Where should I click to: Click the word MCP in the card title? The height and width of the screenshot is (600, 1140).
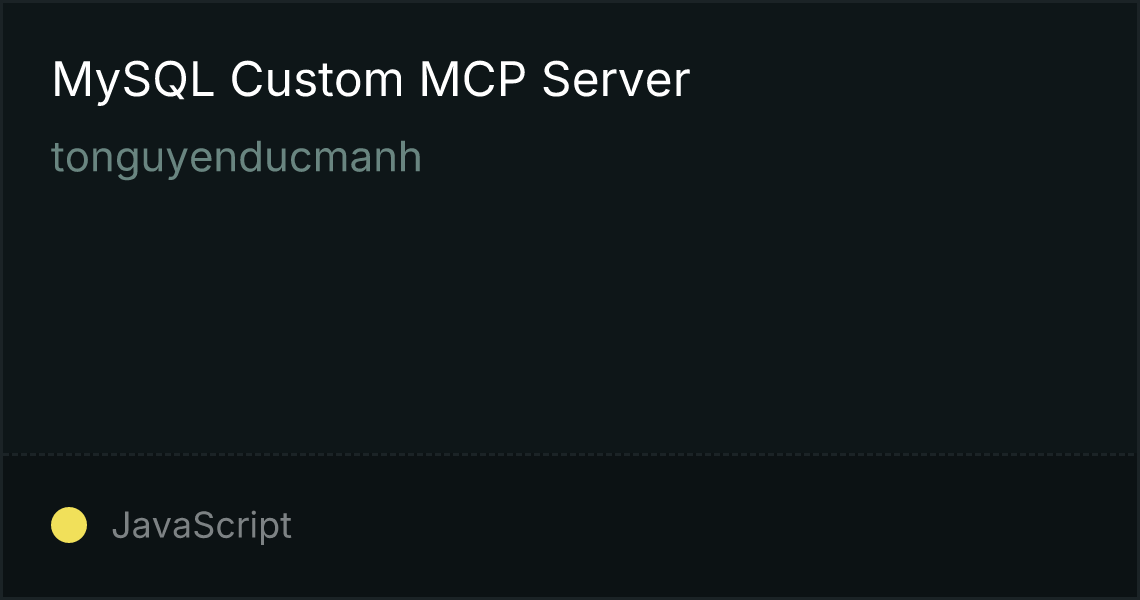coord(473,79)
